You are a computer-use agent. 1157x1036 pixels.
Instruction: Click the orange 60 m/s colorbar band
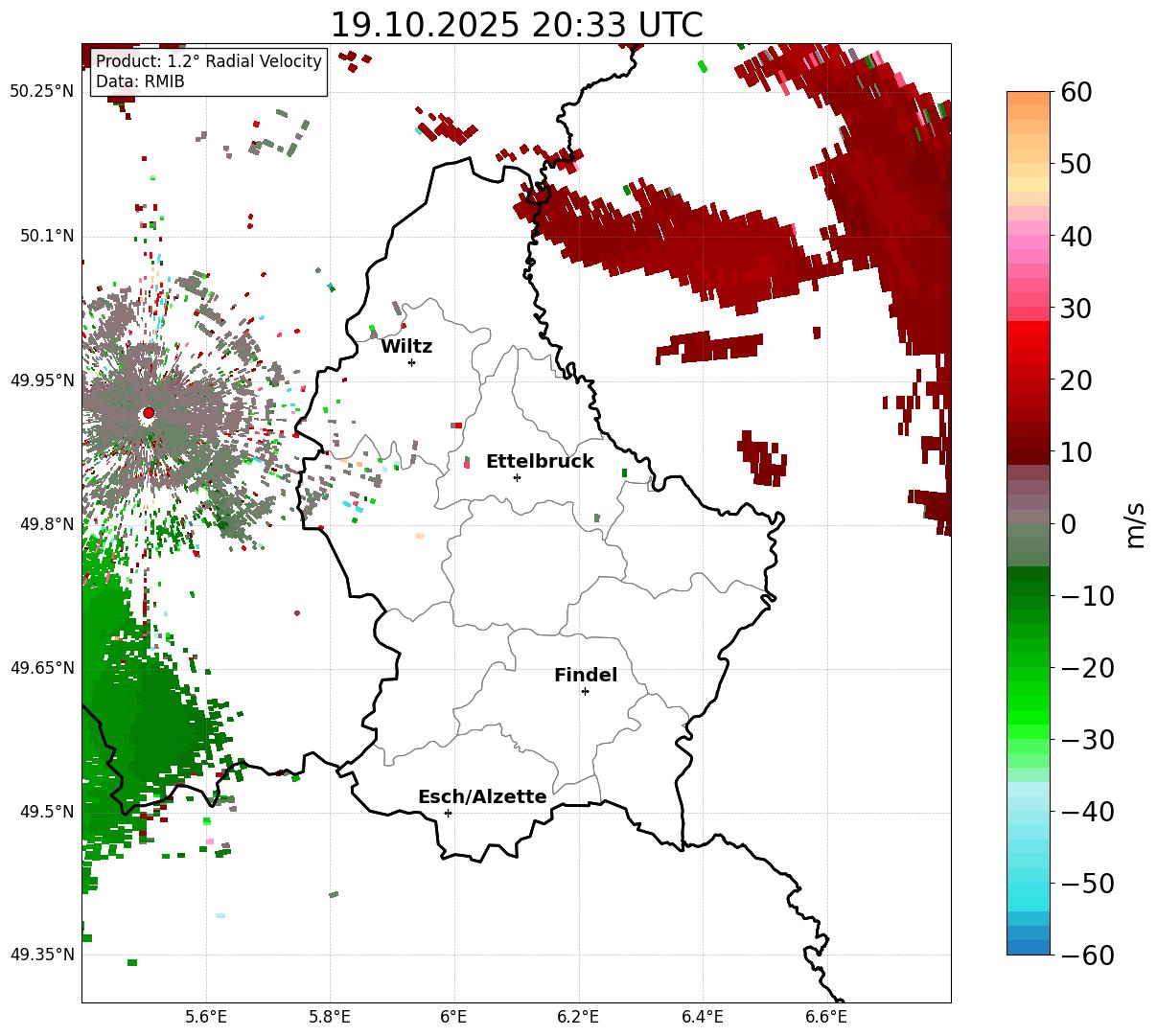click(1029, 99)
